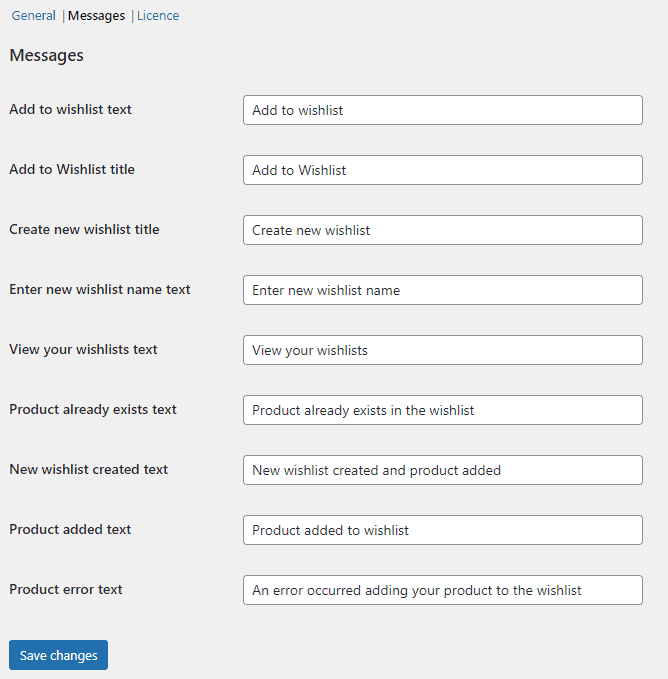Focus the 'Product added to wishlist' input
Screen dimensions: 668x679
coord(443,530)
